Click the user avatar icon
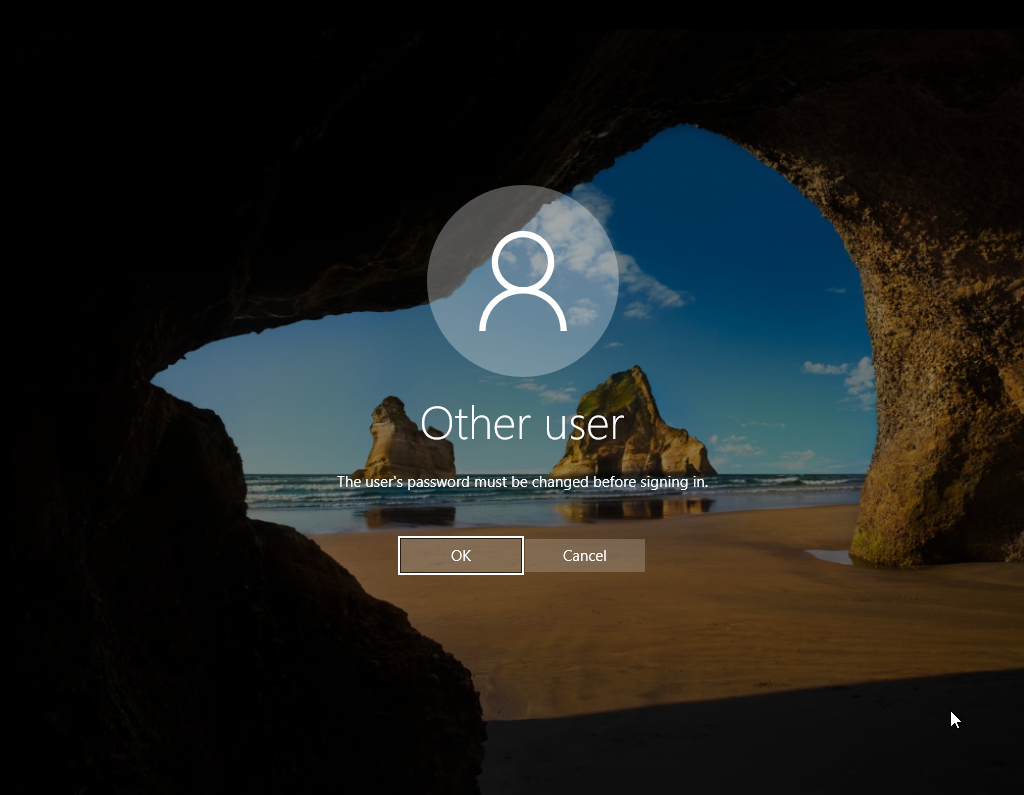The width and height of the screenshot is (1024, 795). point(522,281)
